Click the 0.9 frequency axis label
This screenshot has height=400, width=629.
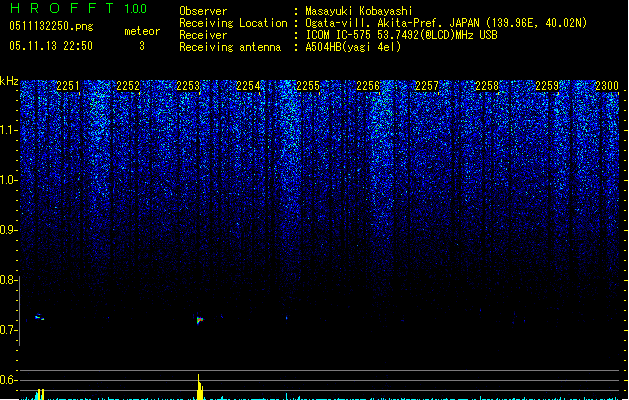click(8, 230)
